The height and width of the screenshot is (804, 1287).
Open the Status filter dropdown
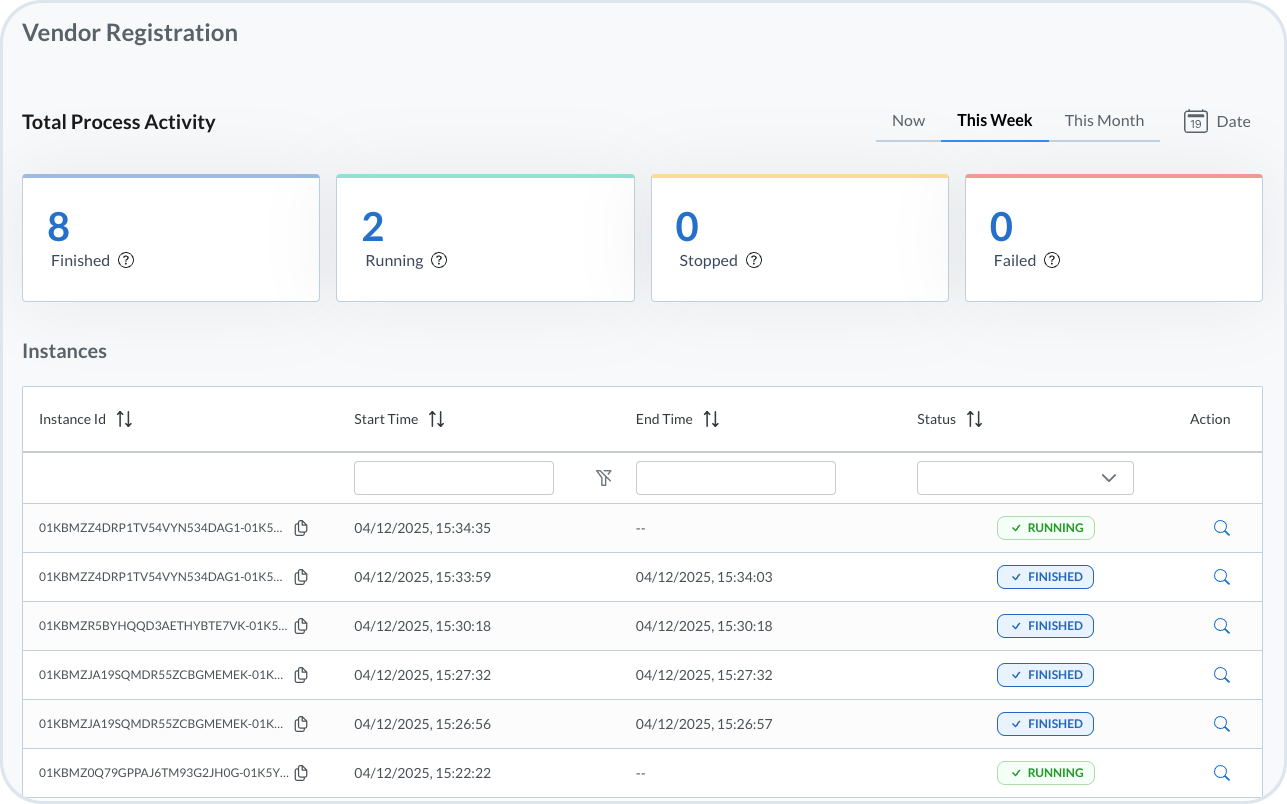click(1025, 478)
